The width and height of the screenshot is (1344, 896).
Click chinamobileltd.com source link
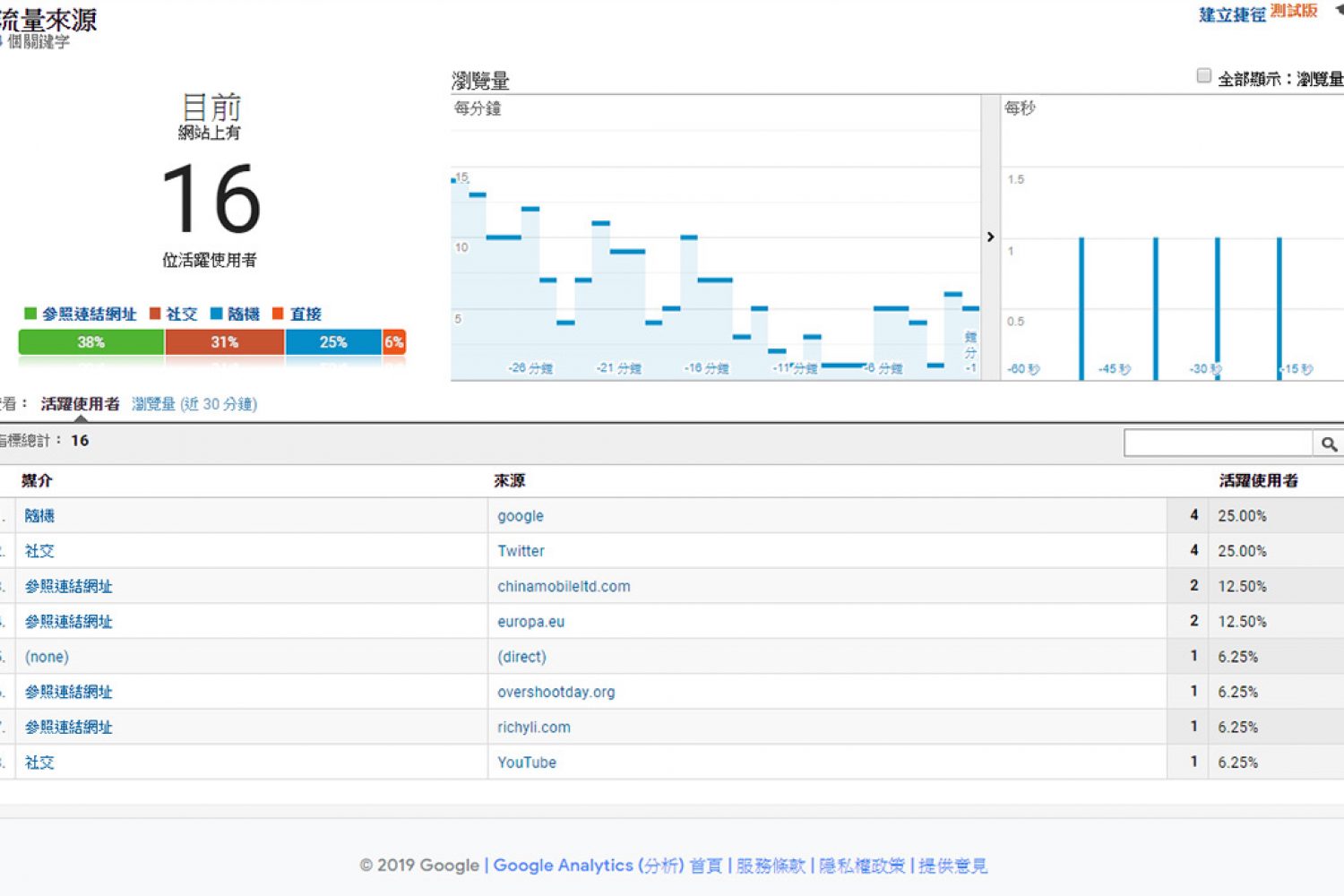(564, 587)
